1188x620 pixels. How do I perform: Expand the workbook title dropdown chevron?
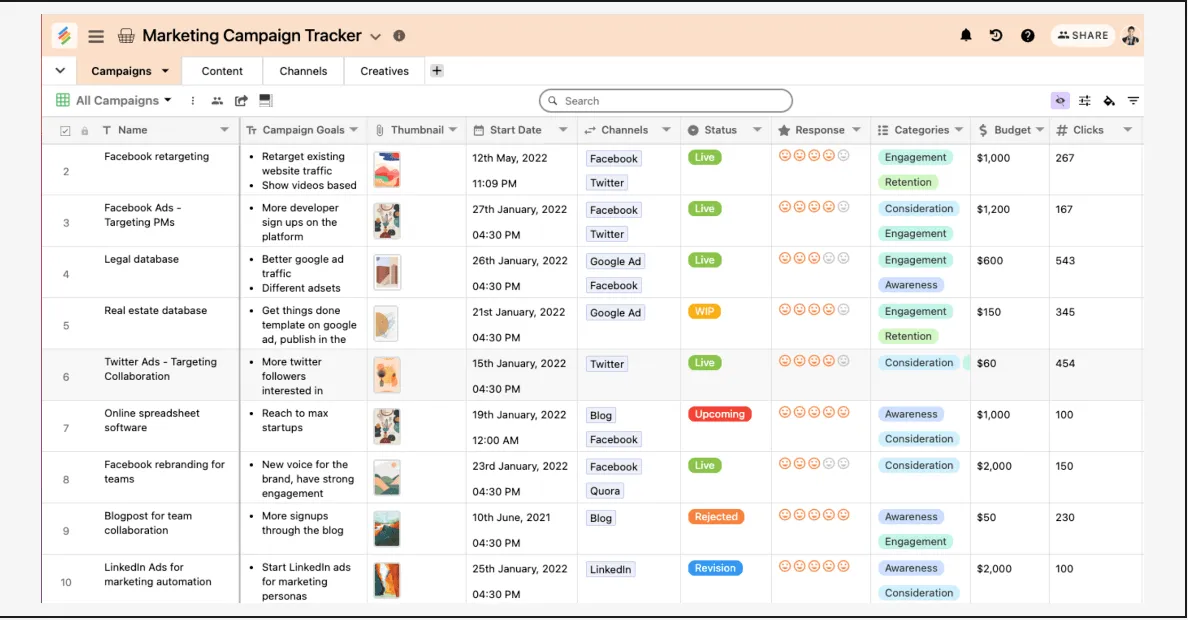click(x=375, y=36)
